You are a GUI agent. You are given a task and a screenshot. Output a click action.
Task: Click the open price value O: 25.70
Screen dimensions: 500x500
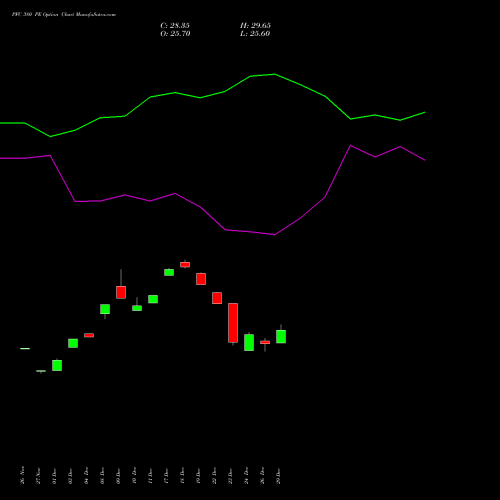tap(175, 34)
